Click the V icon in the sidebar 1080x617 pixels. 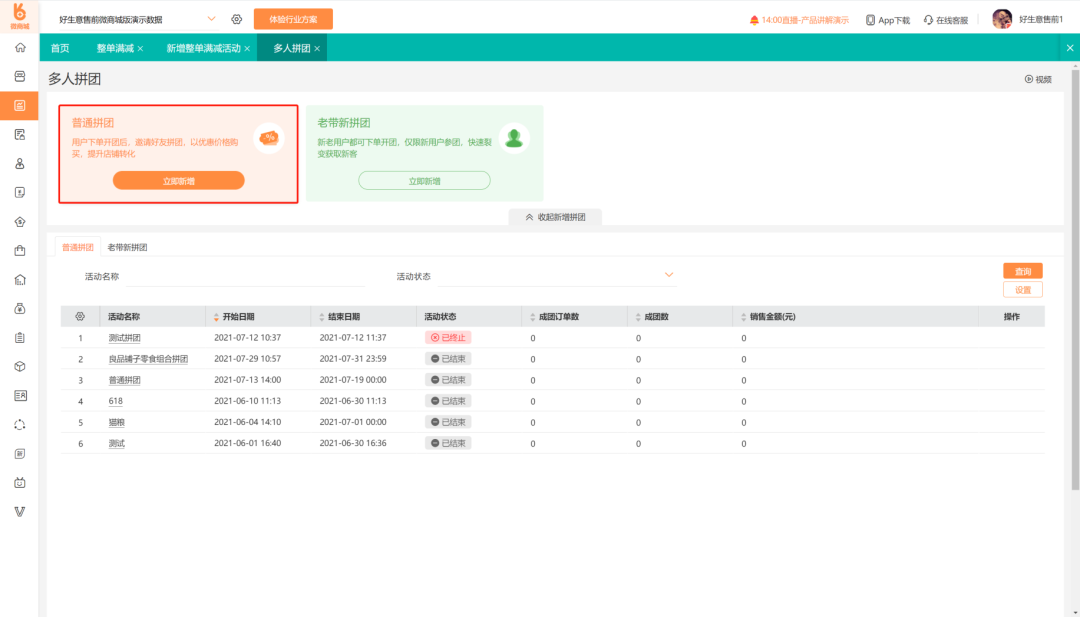pos(20,512)
